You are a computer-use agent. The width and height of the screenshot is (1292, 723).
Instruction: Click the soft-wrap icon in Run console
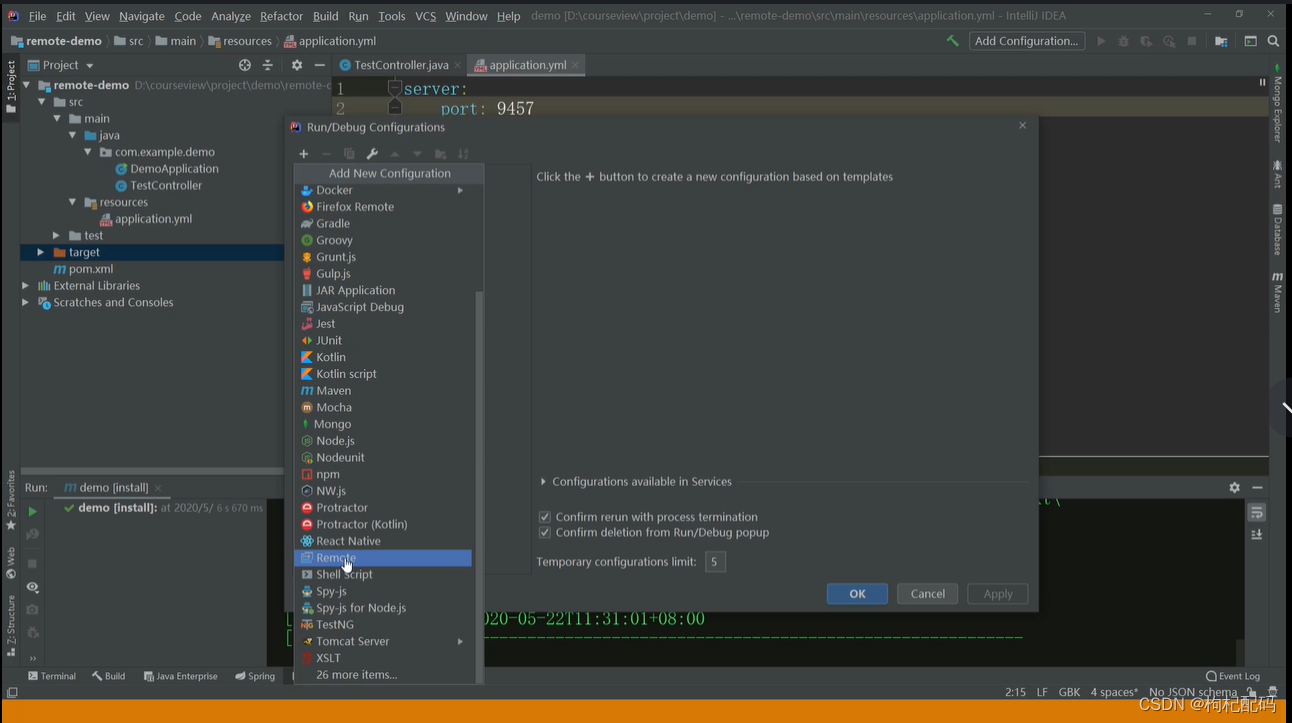coord(1257,512)
